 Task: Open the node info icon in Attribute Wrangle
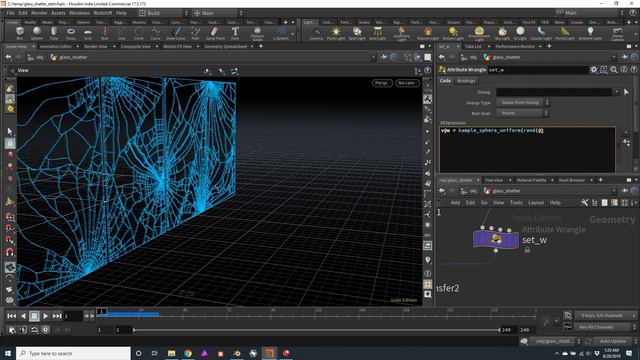[624, 70]
